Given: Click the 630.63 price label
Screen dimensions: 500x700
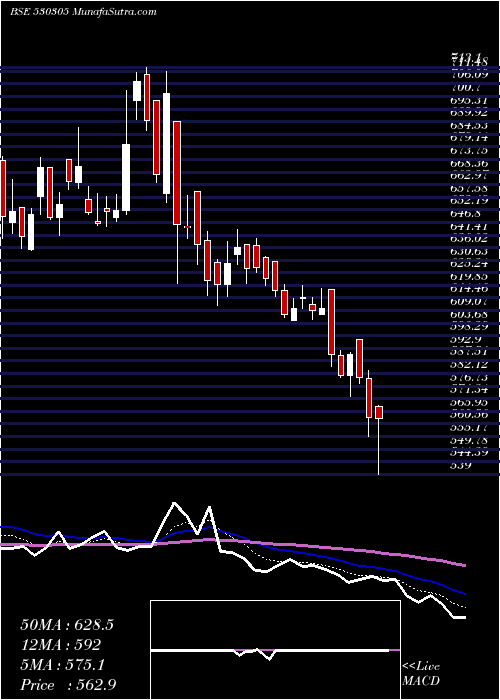Looking at the screenshot, I should (469, 252).
